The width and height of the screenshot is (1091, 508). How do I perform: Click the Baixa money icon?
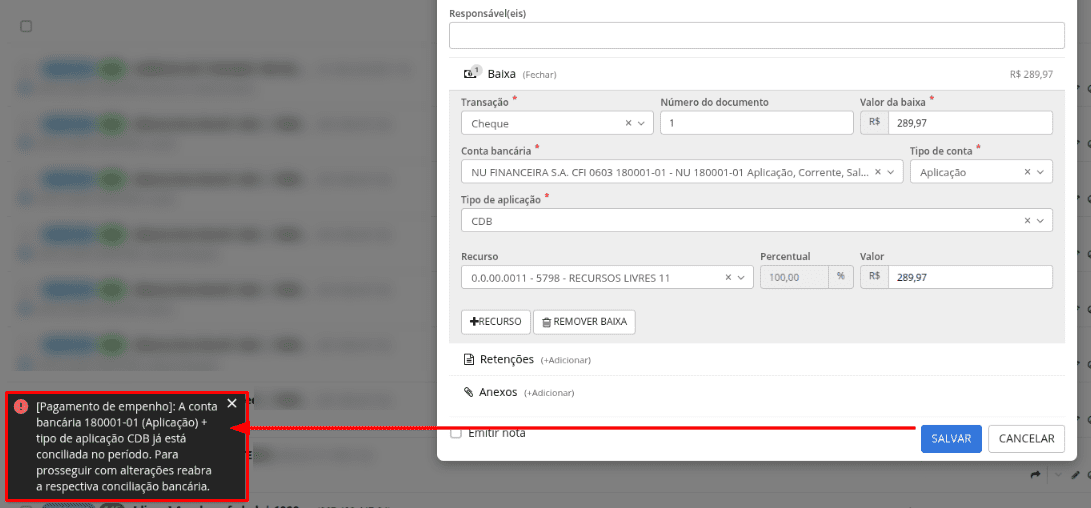click(472, 73)
